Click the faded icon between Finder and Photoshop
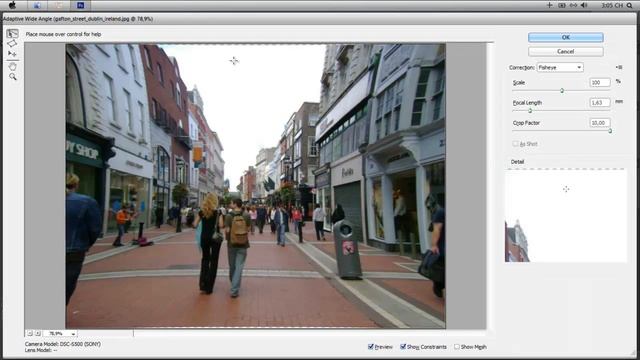640x360 pixels. pyautogui.click(x=58, y=5)
